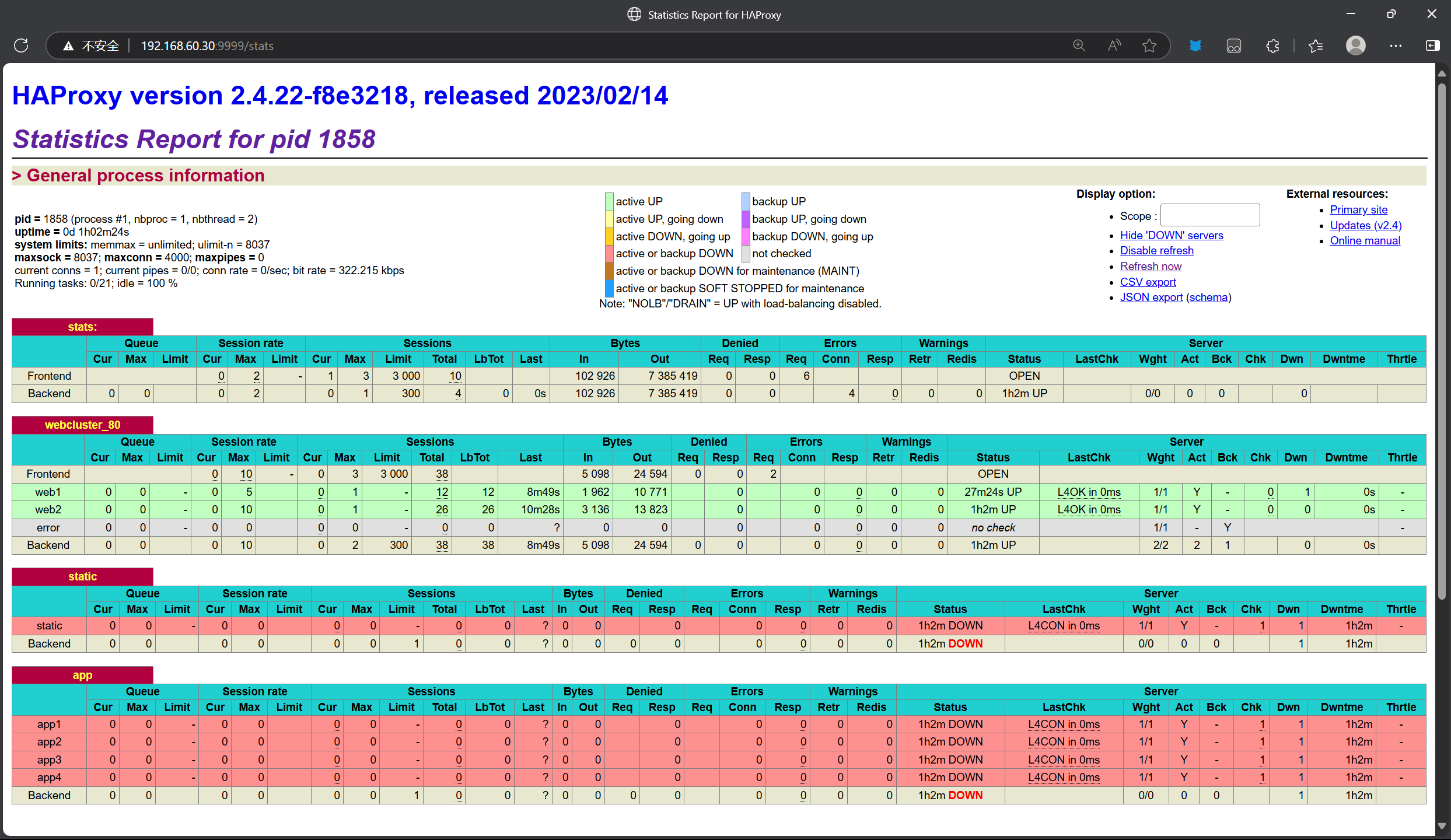This screenshot has width=1451, height=840.
Task: Click static server LastChk L4CON in 0ms
Action: tap(1064, 625)
